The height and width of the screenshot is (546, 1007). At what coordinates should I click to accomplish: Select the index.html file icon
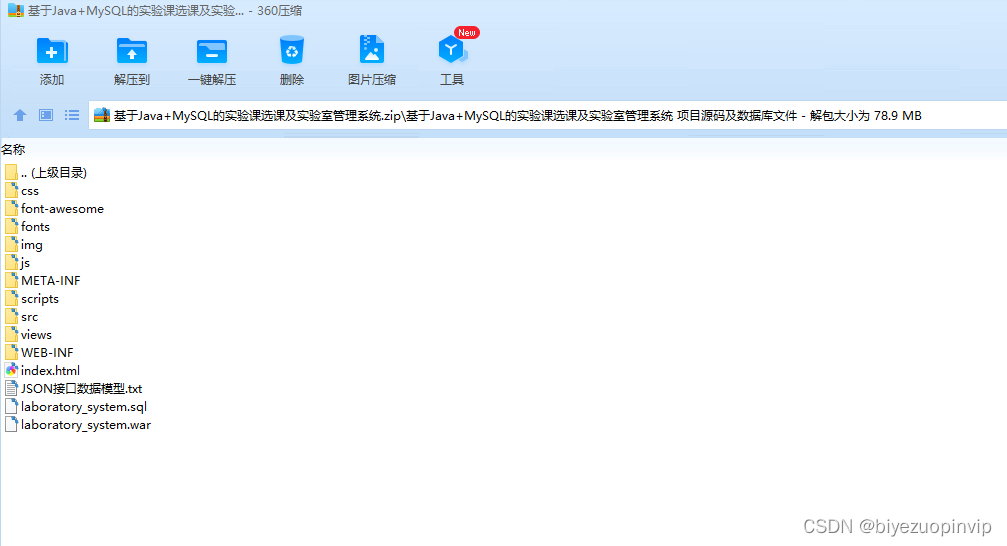tap(11, 370)
